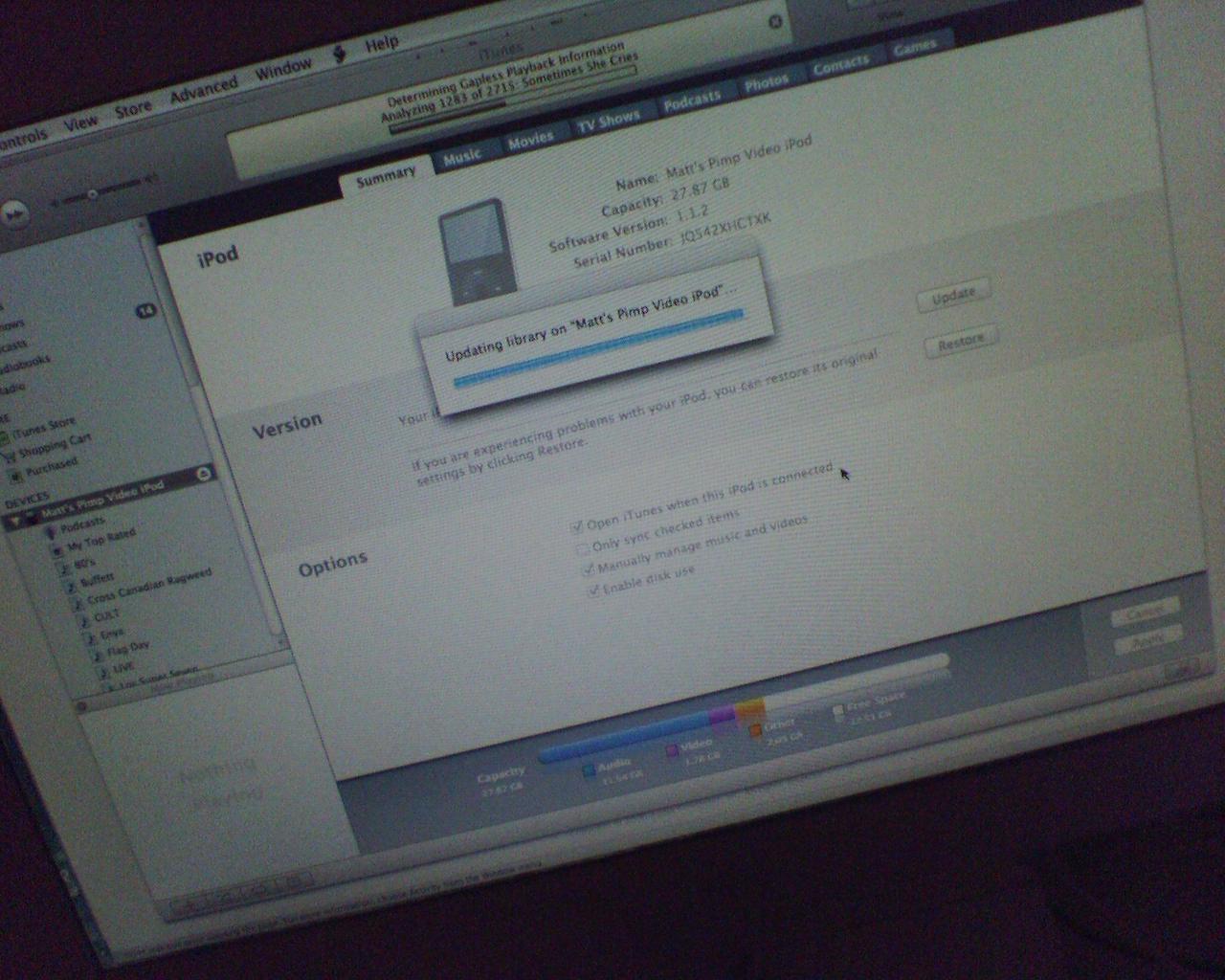Click the eject icon beside Matt's Pimp Video iPod

point(203,474)
